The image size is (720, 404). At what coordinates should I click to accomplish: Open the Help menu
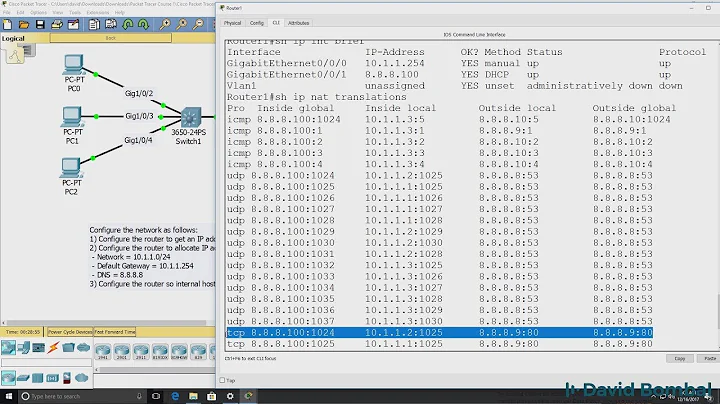[119, 12]
